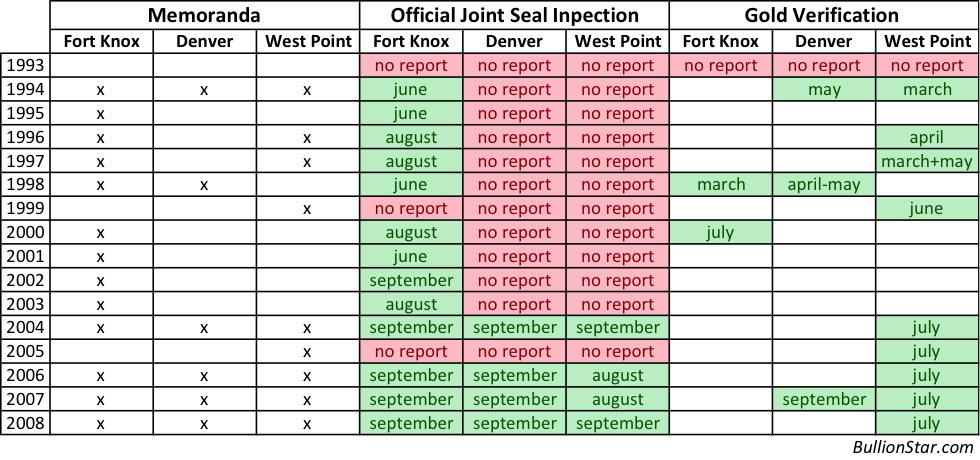Click West Point june cell in 1999 row
The width and height of the screenshot is (980, 460).
pyautogui.click(x=926, y=209)
